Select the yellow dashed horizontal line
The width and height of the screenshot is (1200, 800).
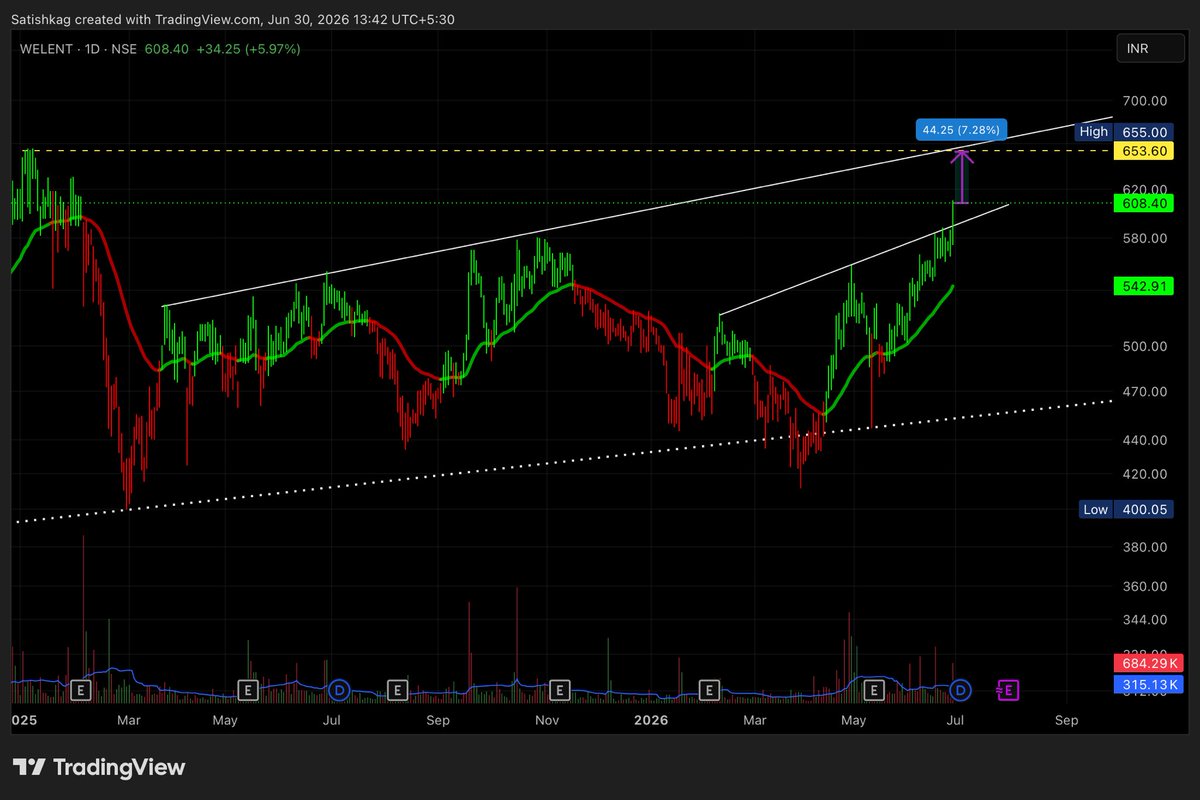[560, 151]
